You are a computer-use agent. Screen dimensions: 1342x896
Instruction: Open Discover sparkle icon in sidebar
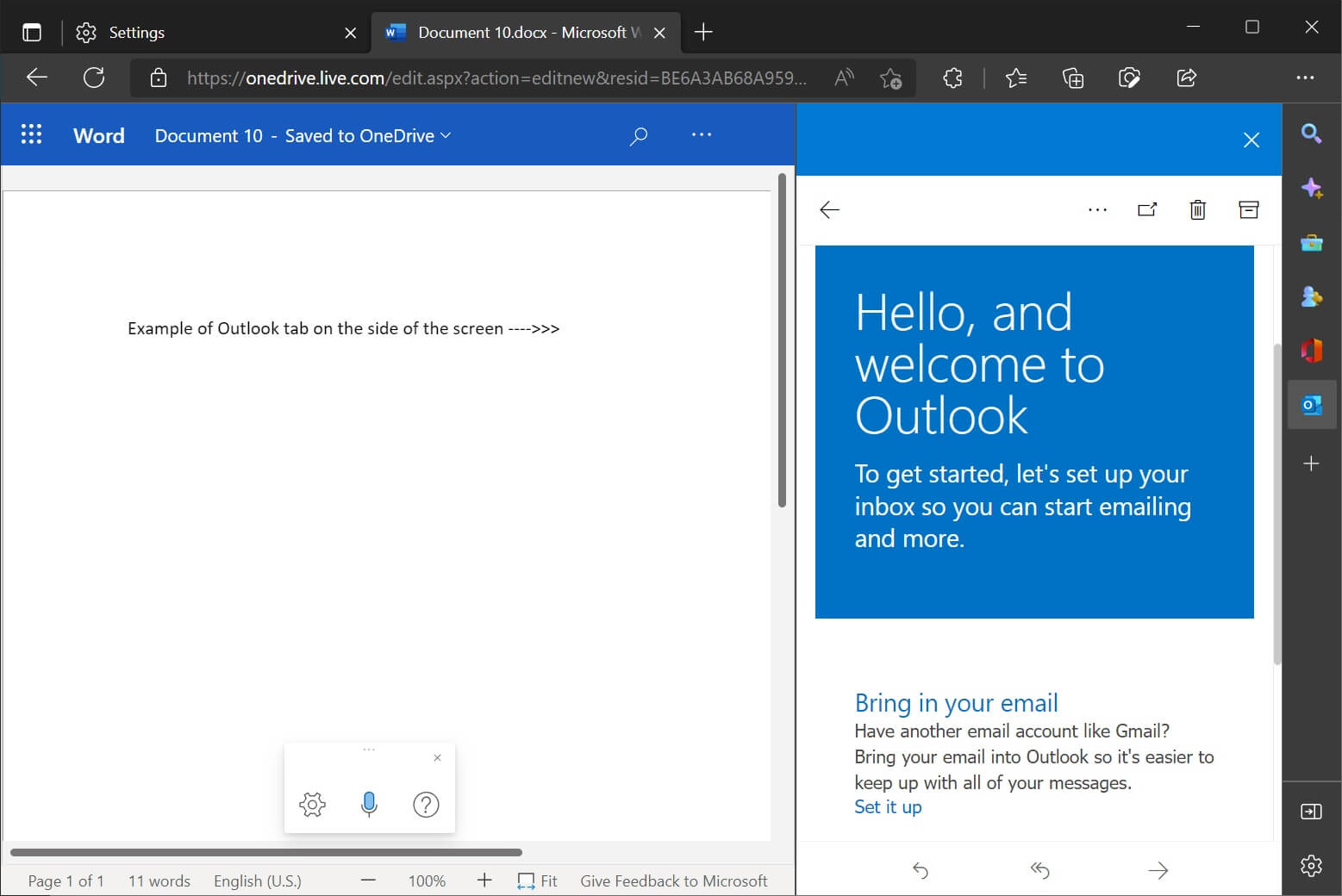(x=1311, y=188)
